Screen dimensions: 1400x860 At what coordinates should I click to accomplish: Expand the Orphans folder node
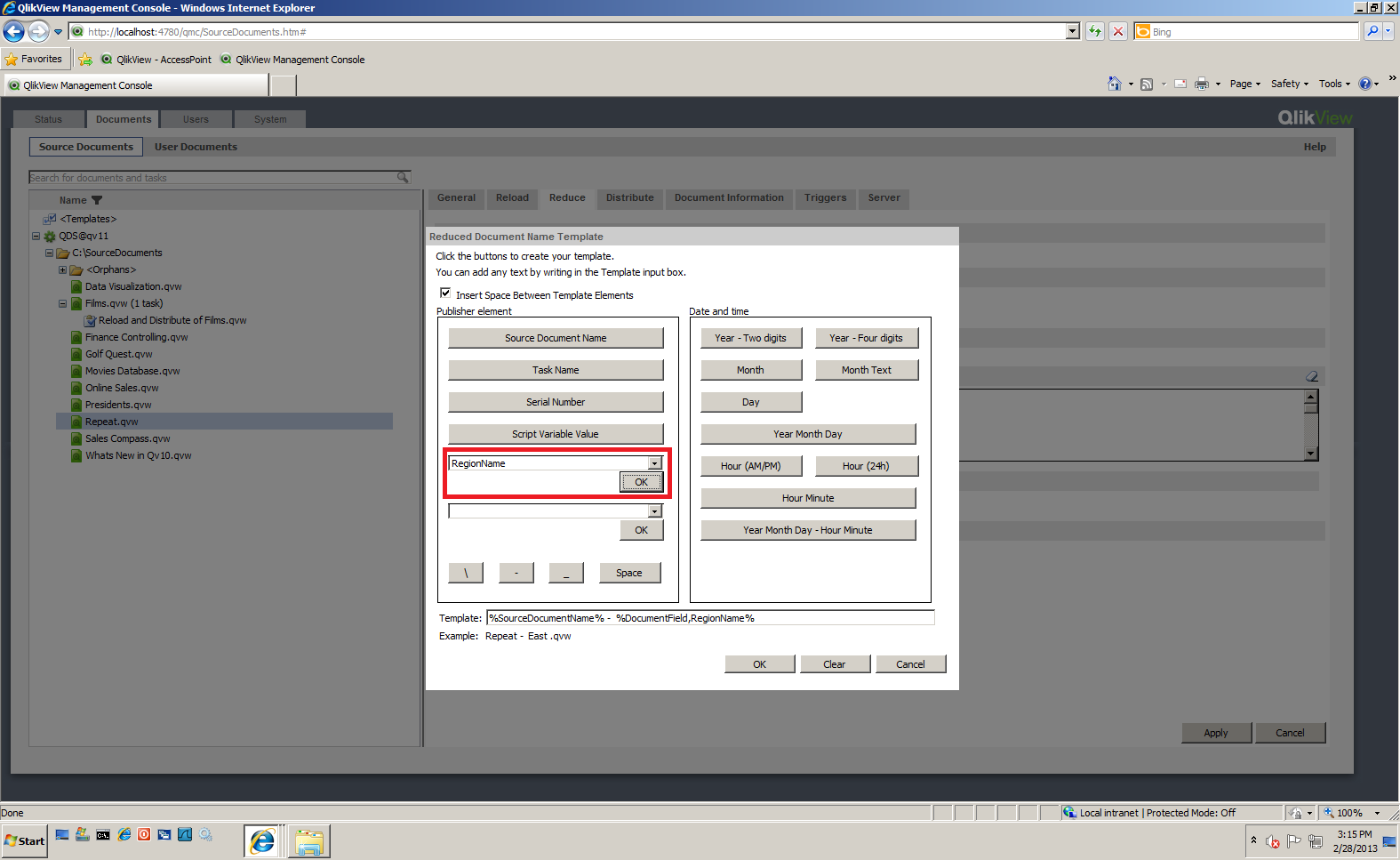pos(62,269)
